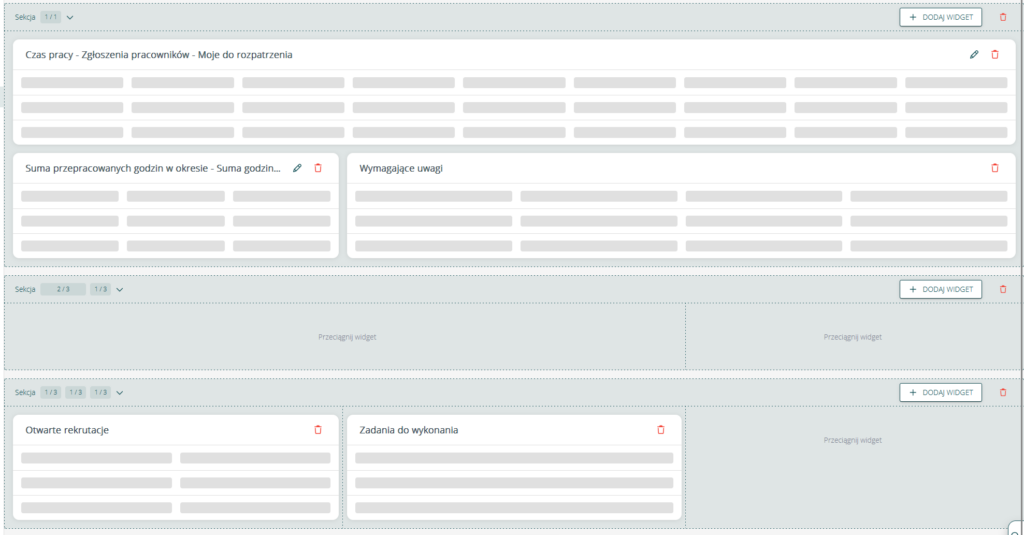Viewport: 1024px width, 535px height.
Task: Click pencil icon on Suma przepracowanych godzin widget
Action: pyautogui.click(x=297, y=168)
